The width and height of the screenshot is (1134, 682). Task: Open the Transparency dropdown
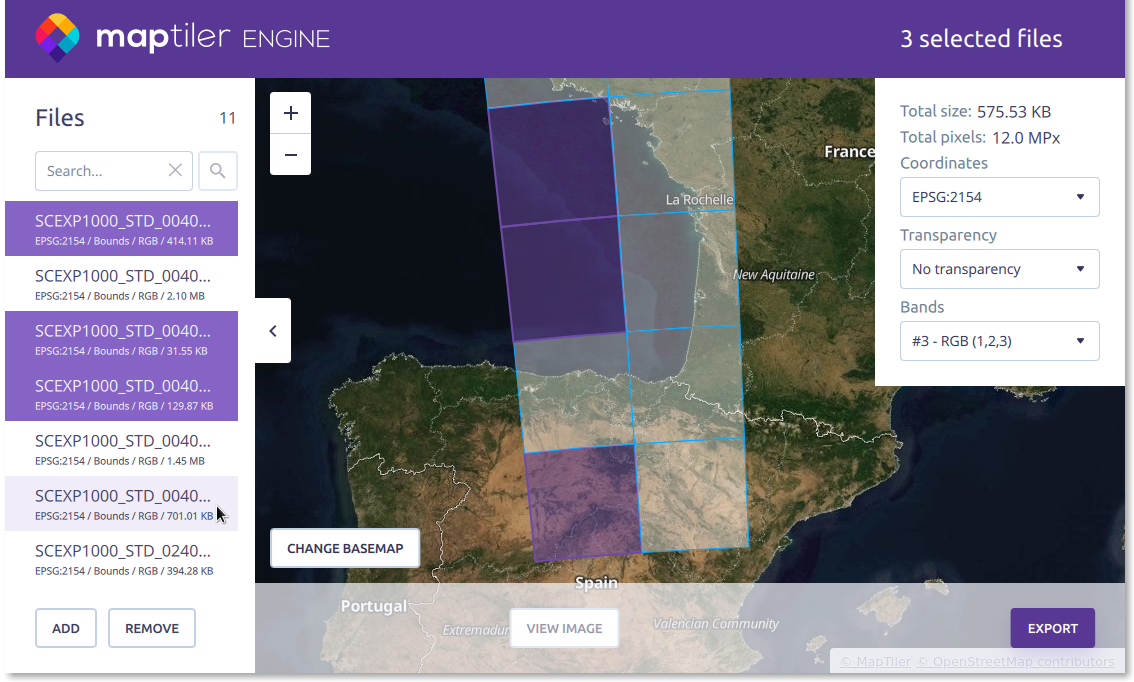coord(999,269)
